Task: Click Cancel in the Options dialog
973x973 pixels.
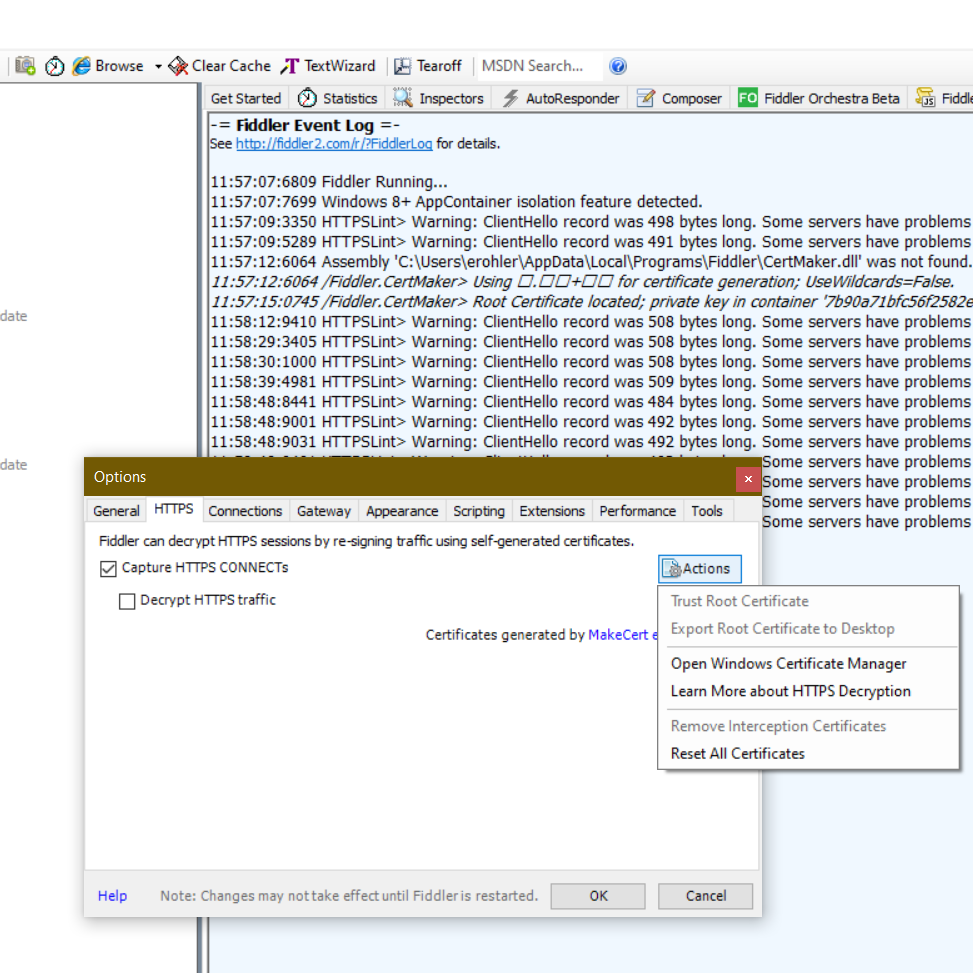Action: click(706, 896)
